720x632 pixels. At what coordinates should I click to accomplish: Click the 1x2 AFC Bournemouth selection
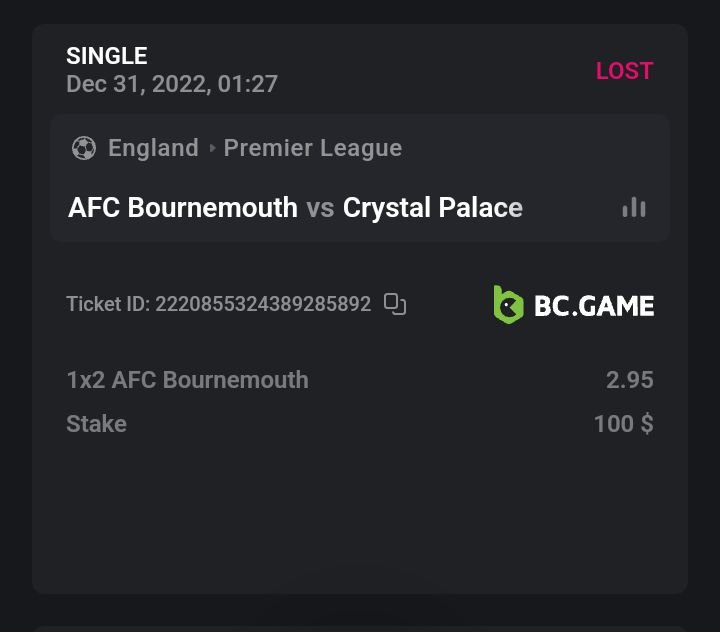coord(187,380)
